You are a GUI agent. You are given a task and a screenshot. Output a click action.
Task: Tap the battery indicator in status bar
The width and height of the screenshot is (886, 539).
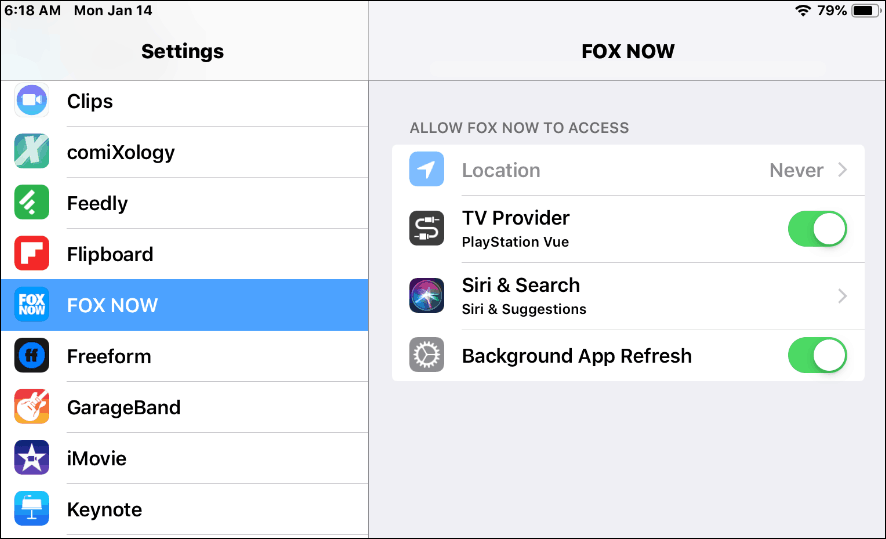coord(866,10)
